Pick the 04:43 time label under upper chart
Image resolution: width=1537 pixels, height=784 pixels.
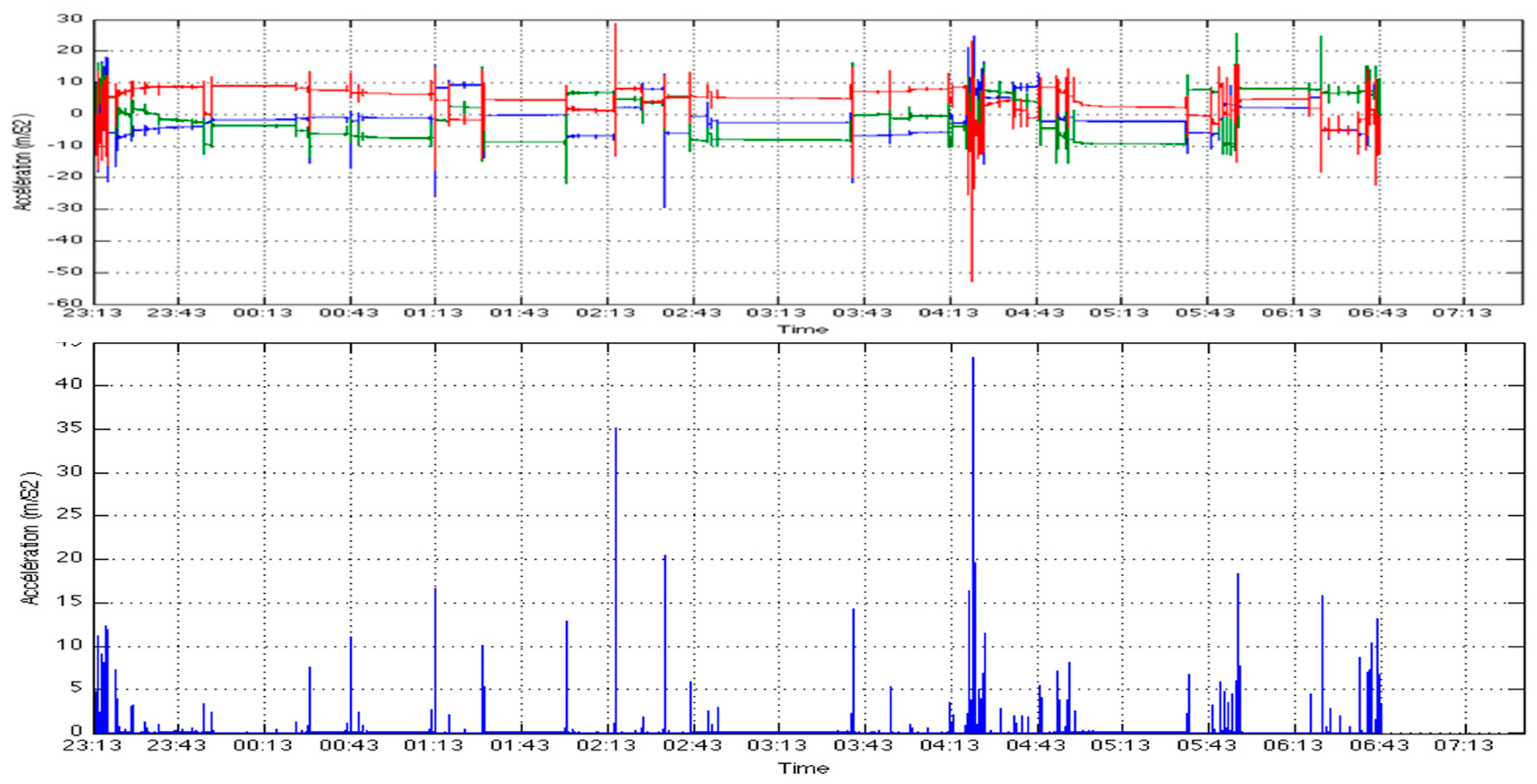coord(1035,313)
